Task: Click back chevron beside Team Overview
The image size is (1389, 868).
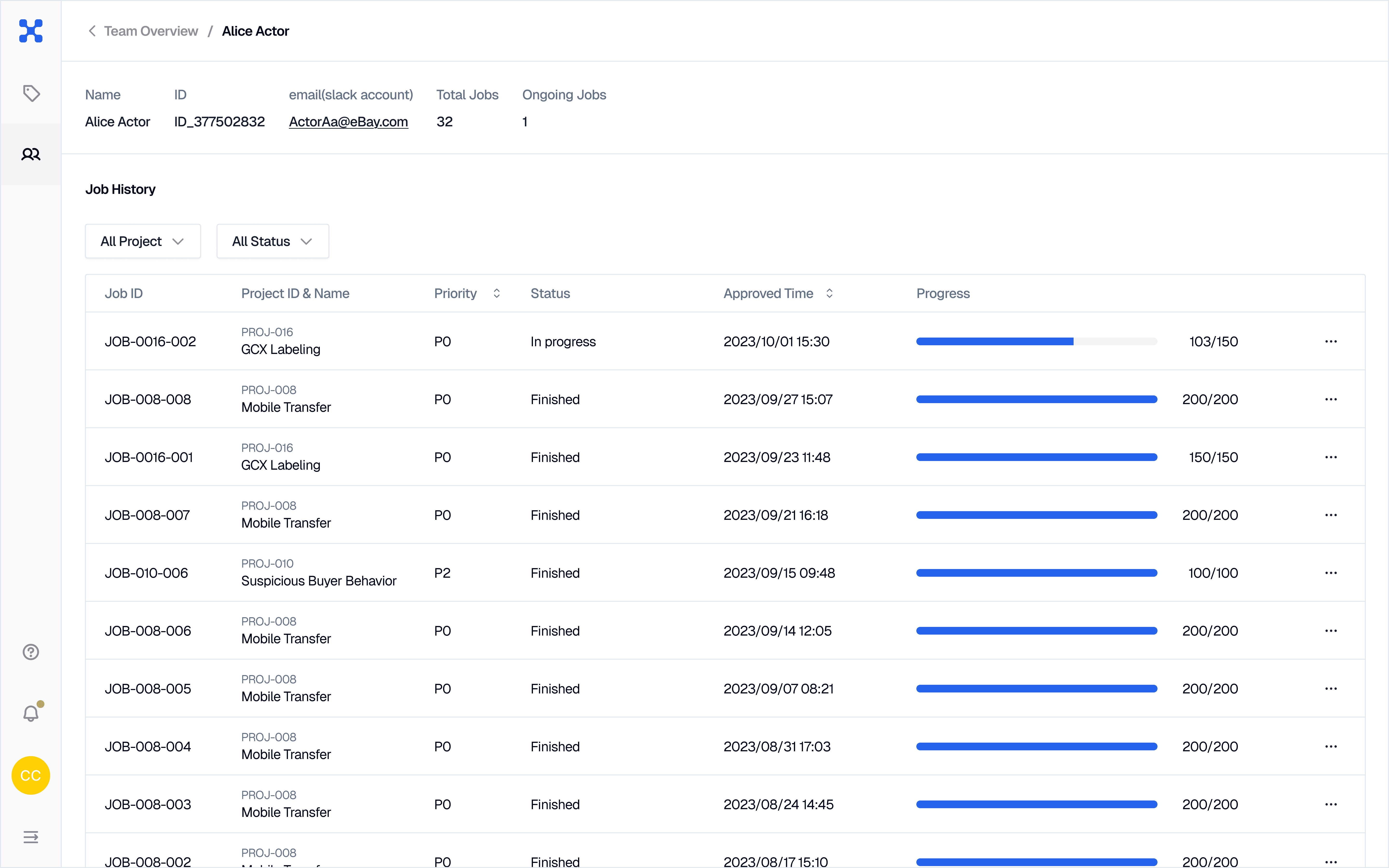Action: pos(92,31)
